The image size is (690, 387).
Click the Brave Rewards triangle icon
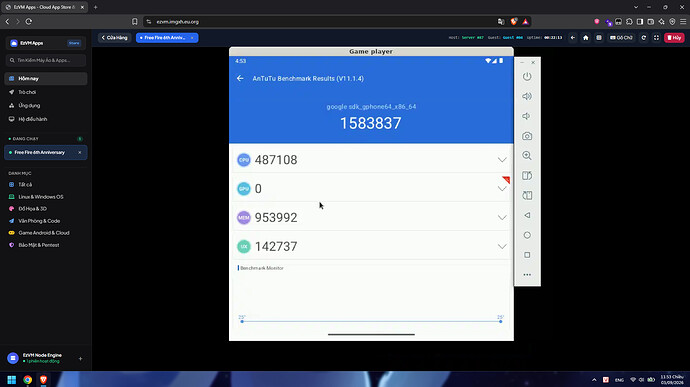(525, 22)
